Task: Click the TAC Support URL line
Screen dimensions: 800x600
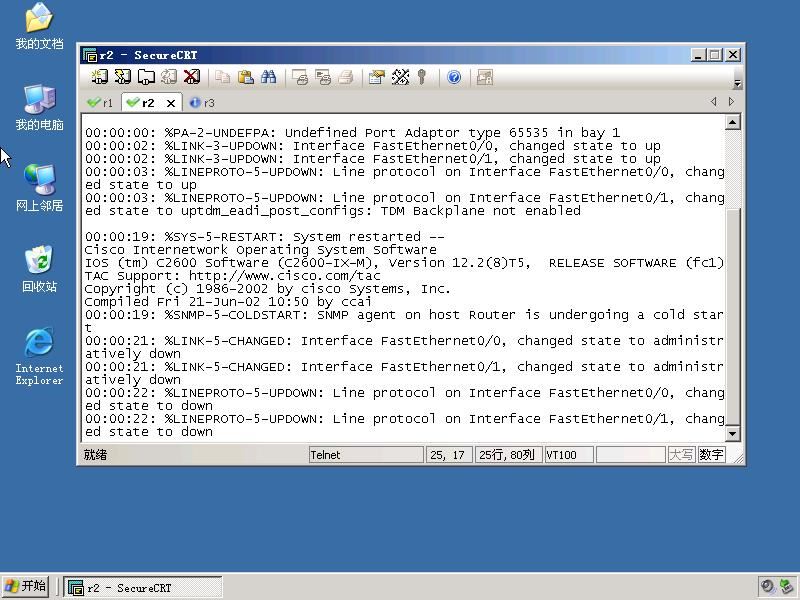Action: (x=233, y=276)
